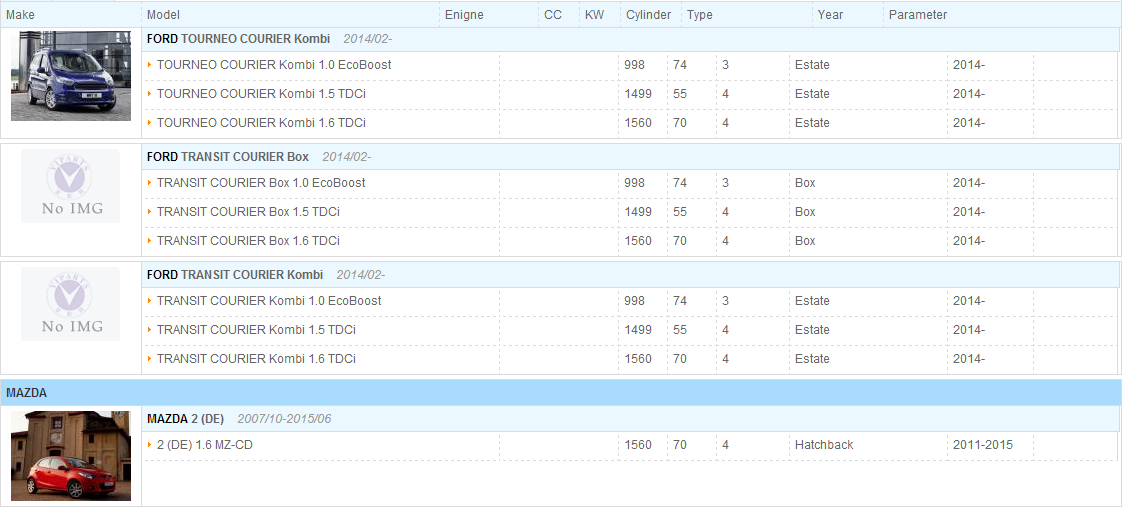Select the 2 (DE) 1.6 MZ-CD model
Screen dimensions: 1124x508
point(204,446)
